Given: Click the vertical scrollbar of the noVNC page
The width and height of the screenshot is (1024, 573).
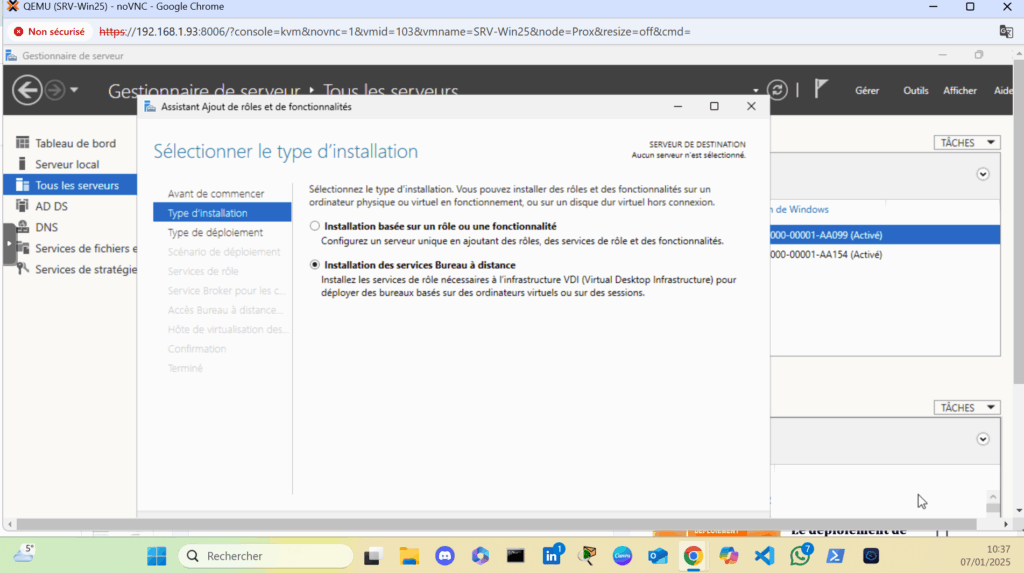Looking at the screenshot, I should 1019,222.
